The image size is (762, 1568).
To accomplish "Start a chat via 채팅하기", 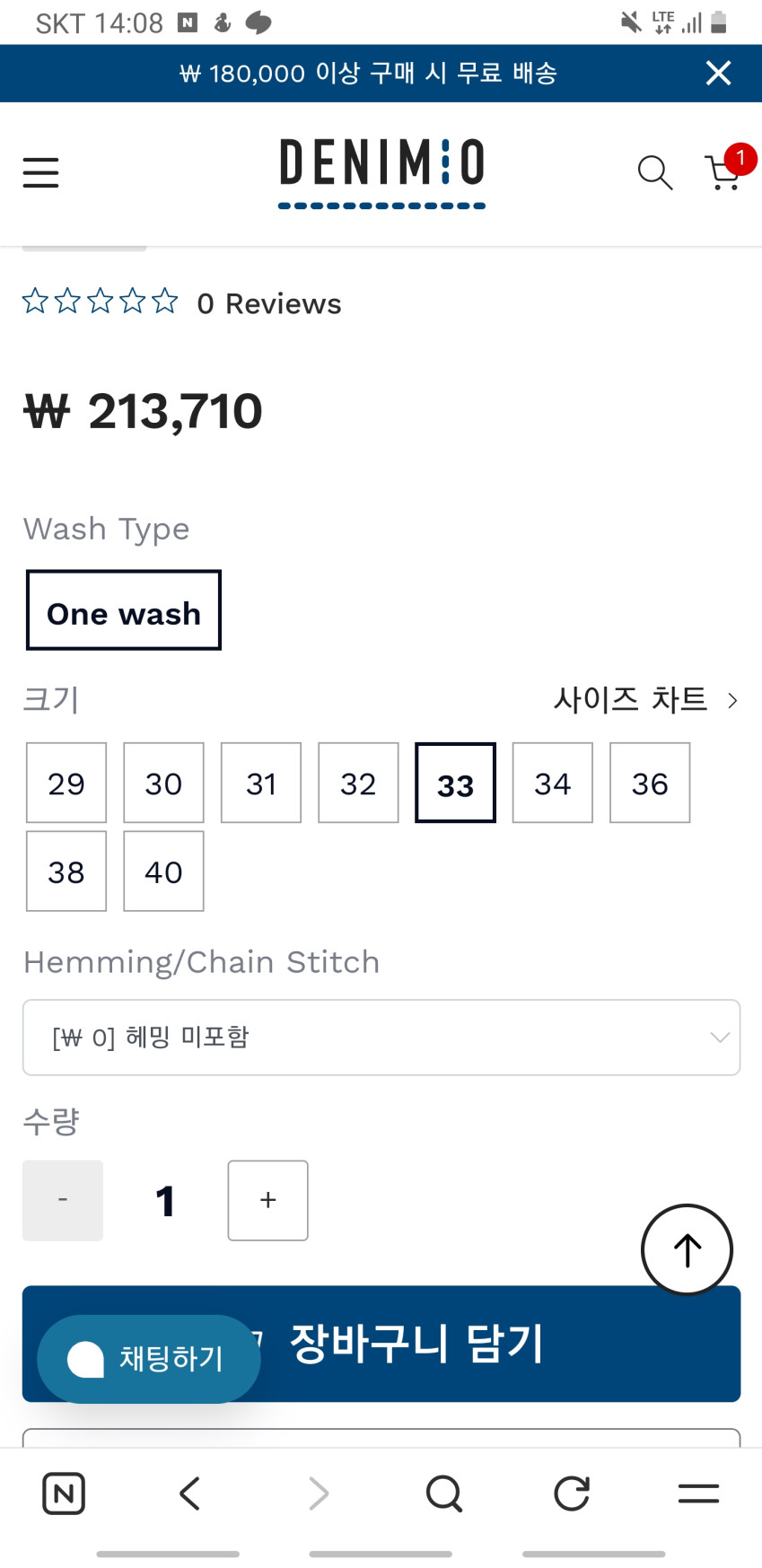I will click(x=149, y=1359).
